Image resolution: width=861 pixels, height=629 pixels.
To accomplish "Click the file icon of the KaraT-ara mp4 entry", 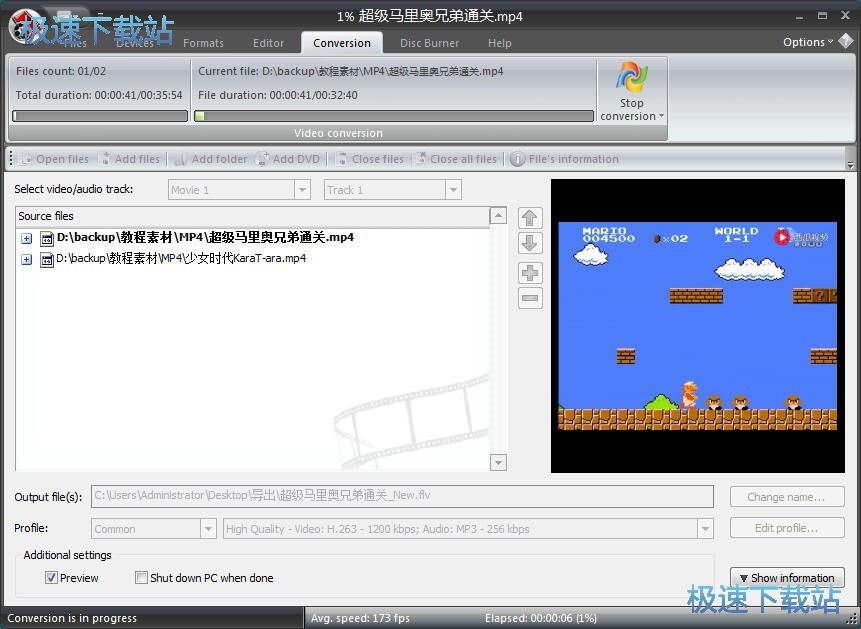I will click(x=47, y=259).
